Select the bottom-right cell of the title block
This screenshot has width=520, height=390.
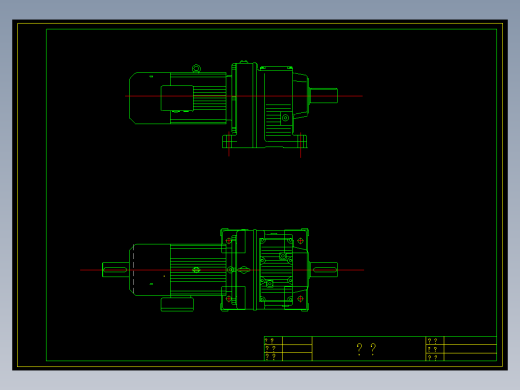coord(470,357)
